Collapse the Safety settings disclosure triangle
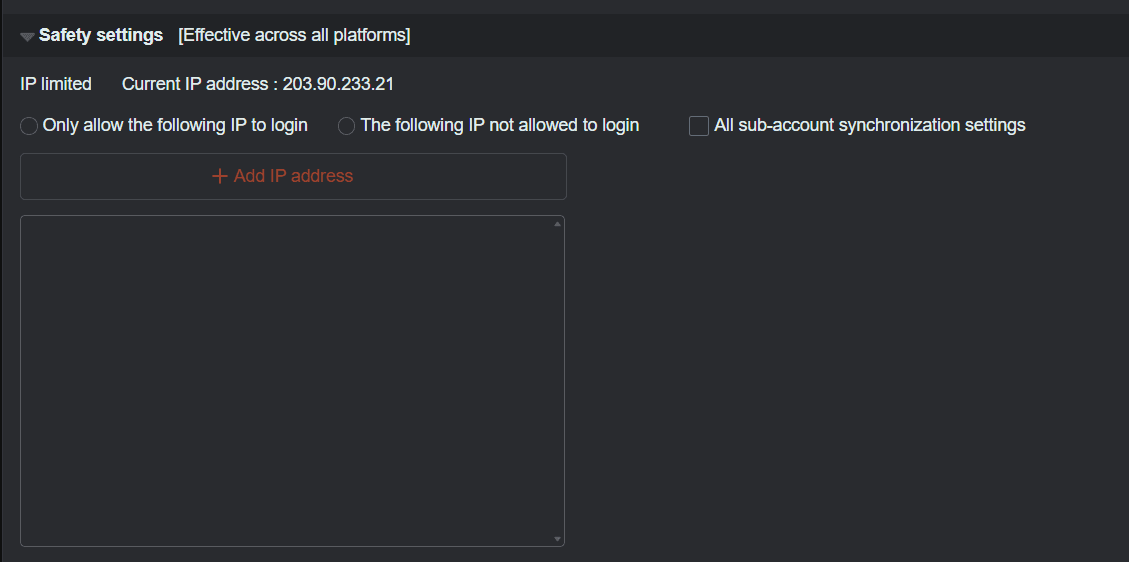The image size is (1129, 562). tap(27, 37)
